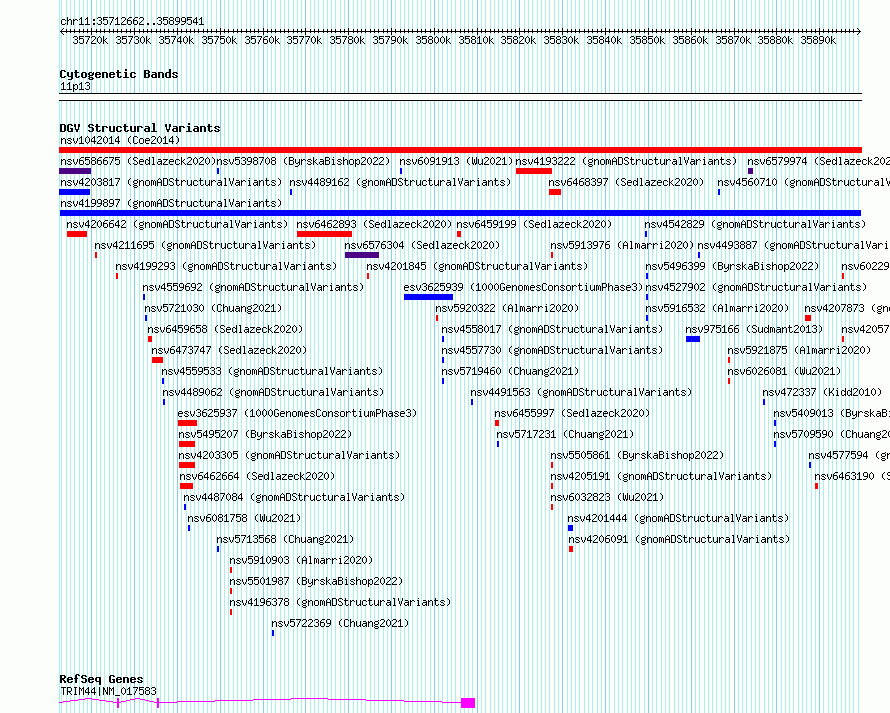The width and height of the screenshot is (890, 713).
Task: Click nsv4487084 (gnomADStructuralVariants) label
Action: [x=294, y=497]
